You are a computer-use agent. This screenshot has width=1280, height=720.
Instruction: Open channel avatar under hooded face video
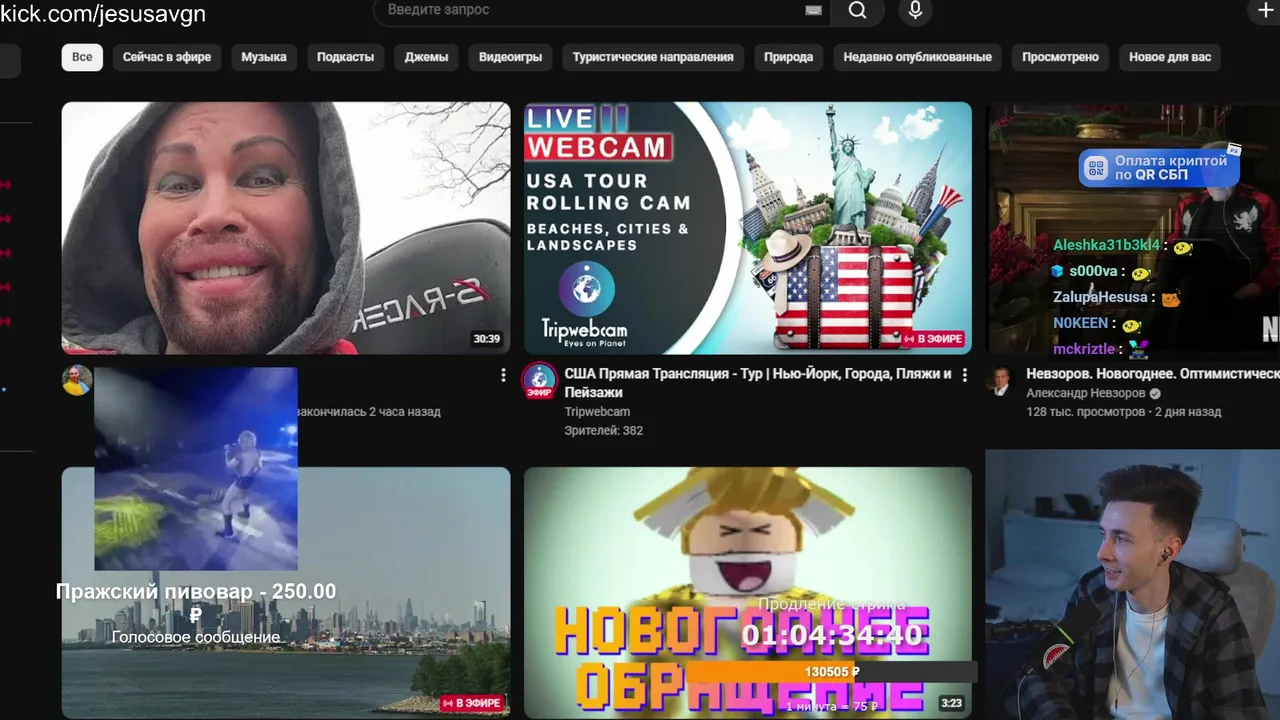click(77, 380)
